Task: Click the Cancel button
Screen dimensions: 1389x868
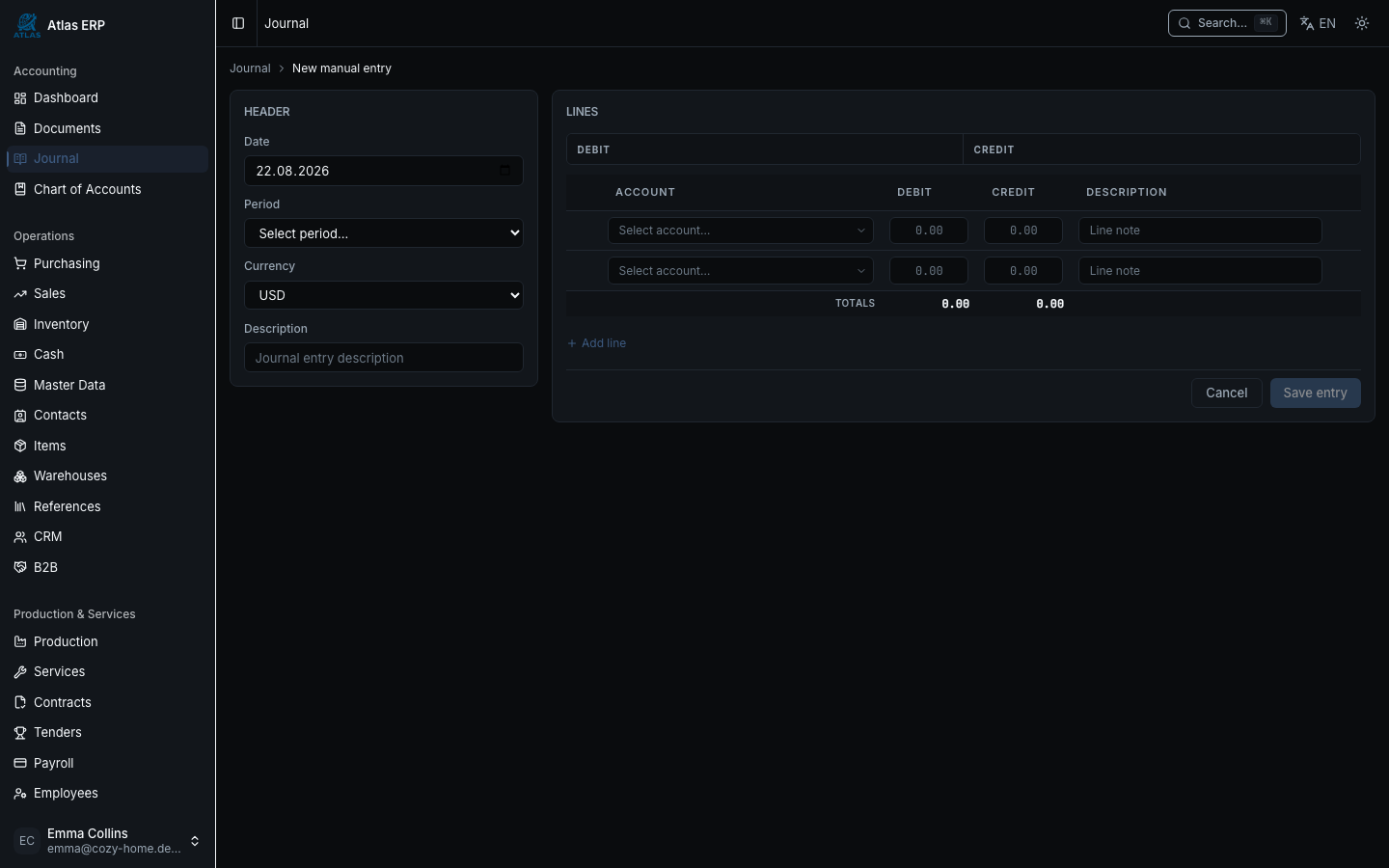Action: pos(1226,393)
